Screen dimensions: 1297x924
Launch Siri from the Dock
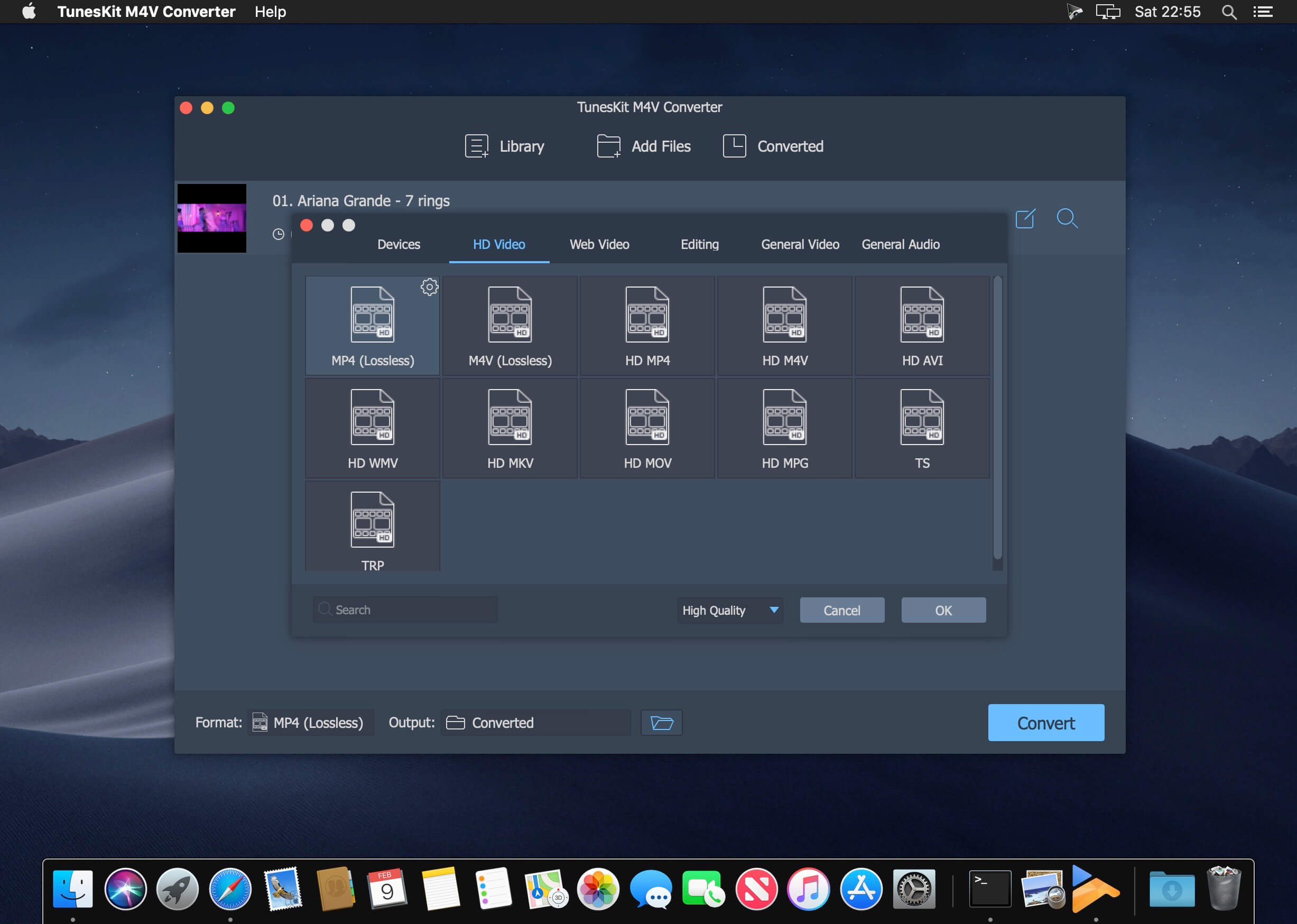click(x=125, y=888)
